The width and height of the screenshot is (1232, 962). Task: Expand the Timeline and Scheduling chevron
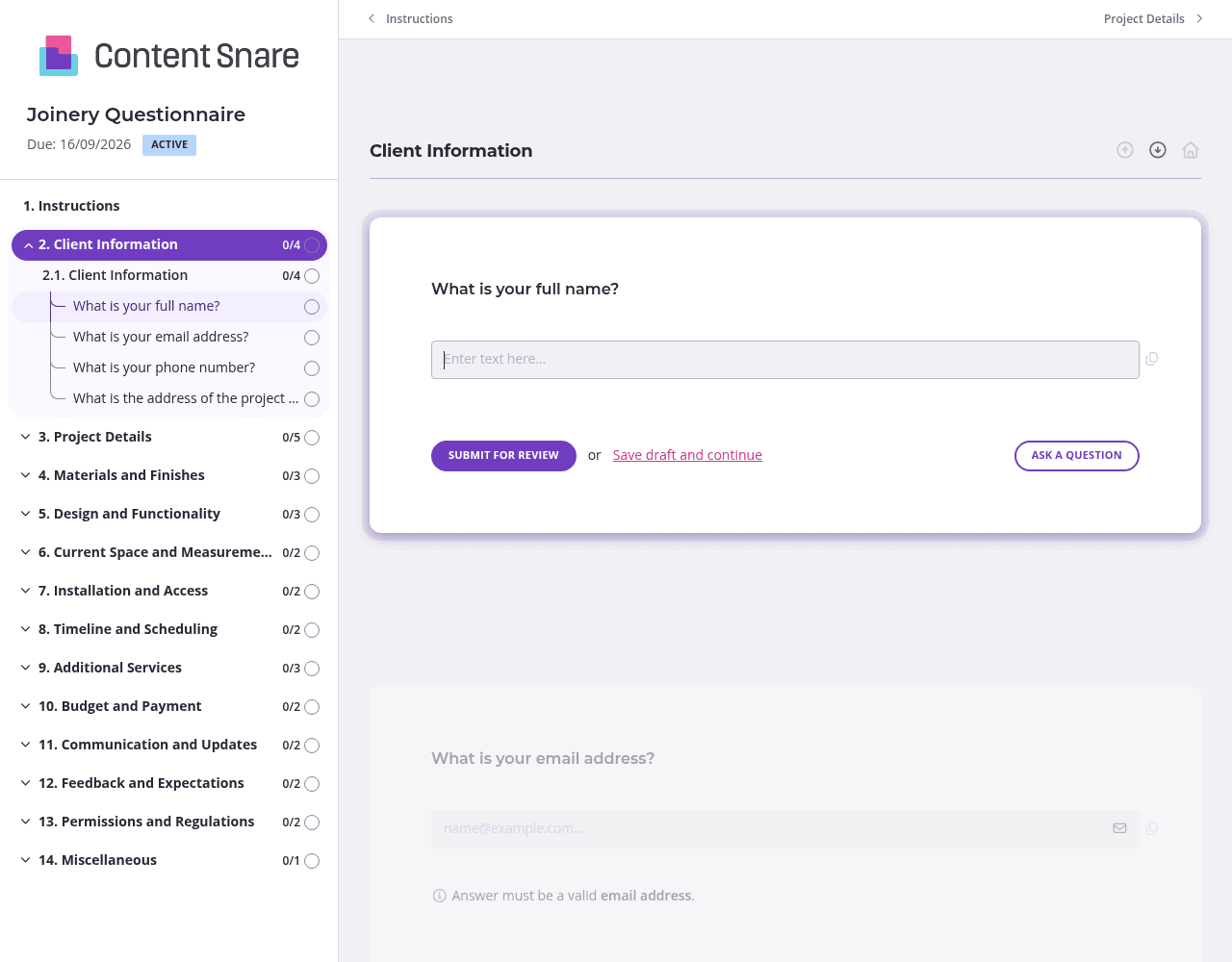click(26, 629)
